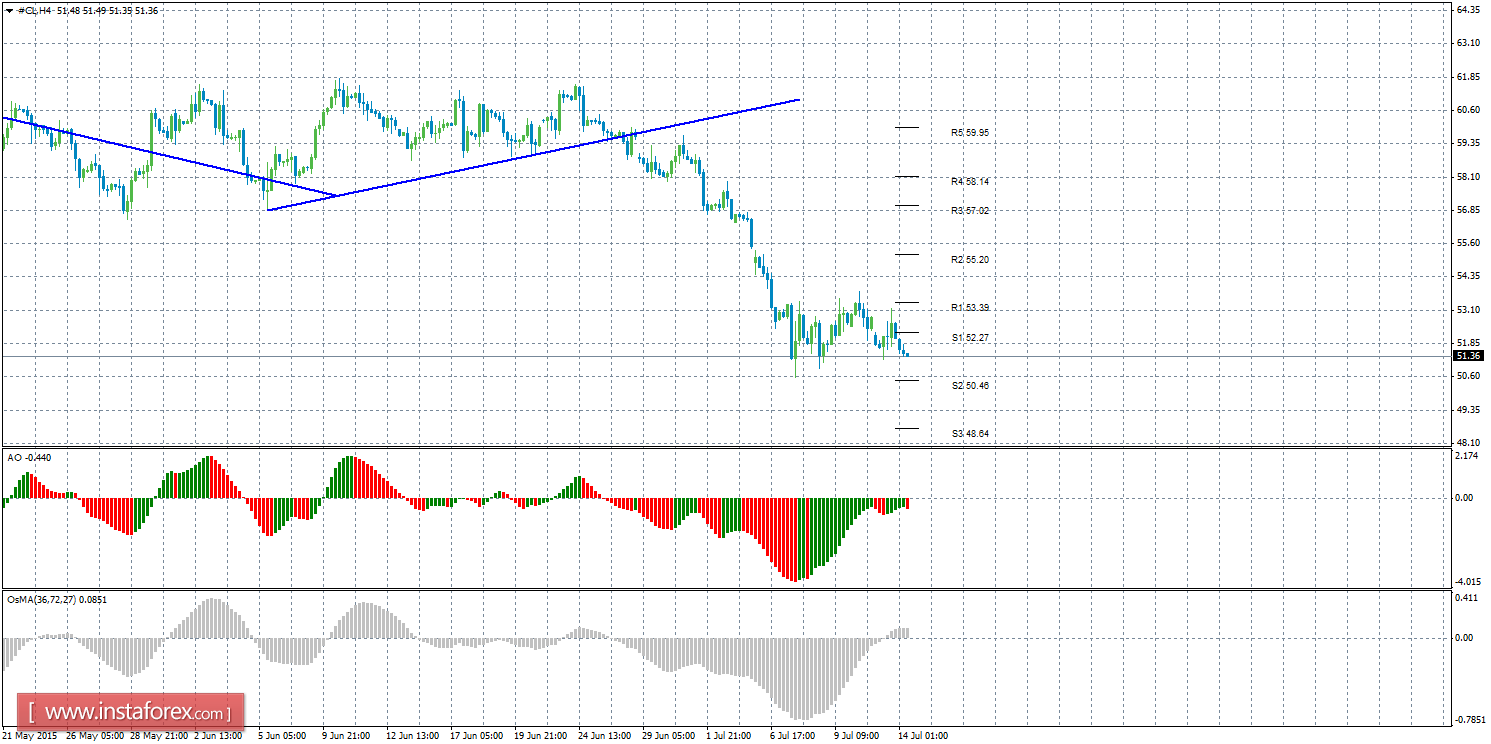Screen dimensions: 1491x744
Task: Click the dropdown triangle beside #CL,H4
Action: click(9, 10)
